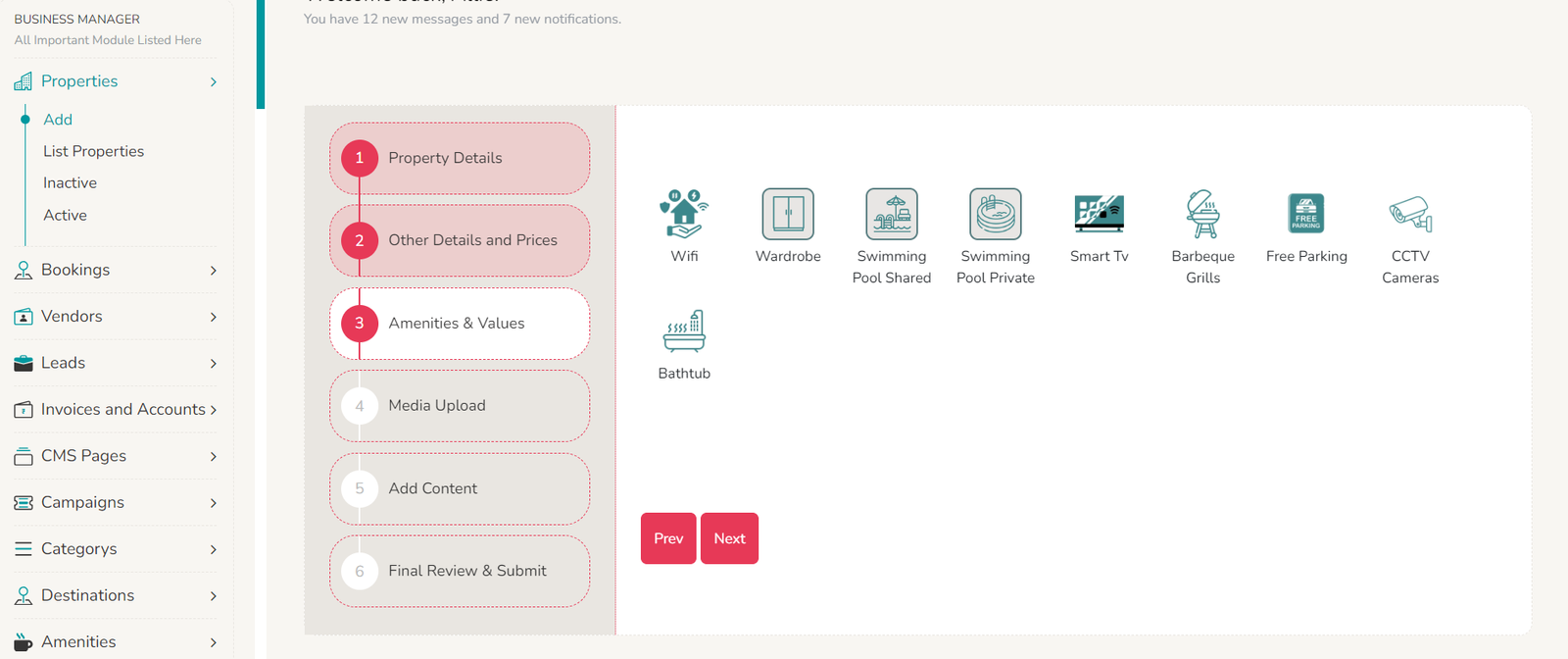1568x659 pixels.
Task: Select the CCTV Cameras icon
Action: (1410, 214)
